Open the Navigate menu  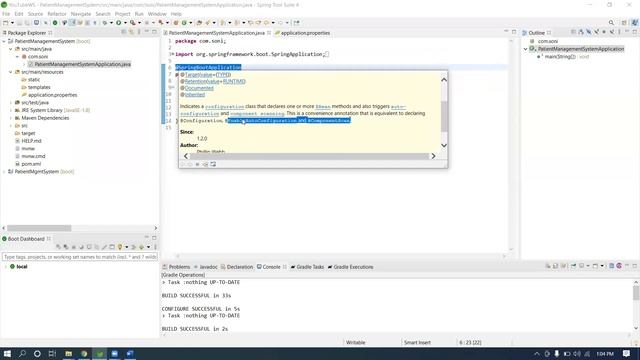[81, 14]
